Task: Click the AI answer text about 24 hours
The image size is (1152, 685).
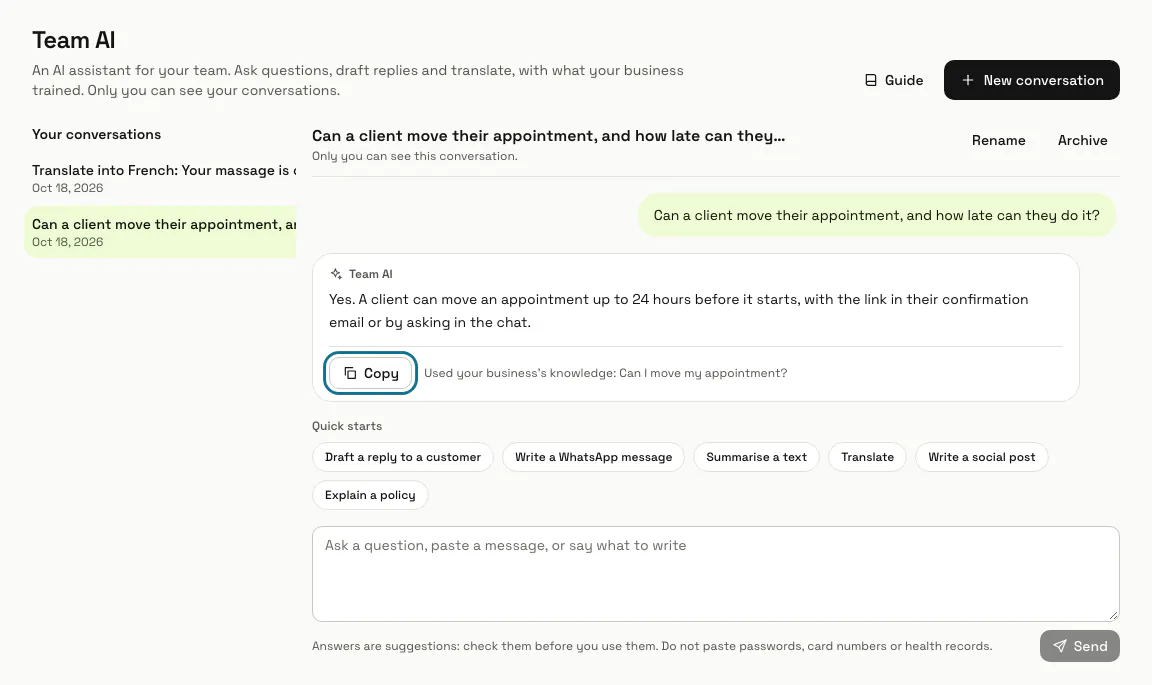Action: [x=678, y=311]
